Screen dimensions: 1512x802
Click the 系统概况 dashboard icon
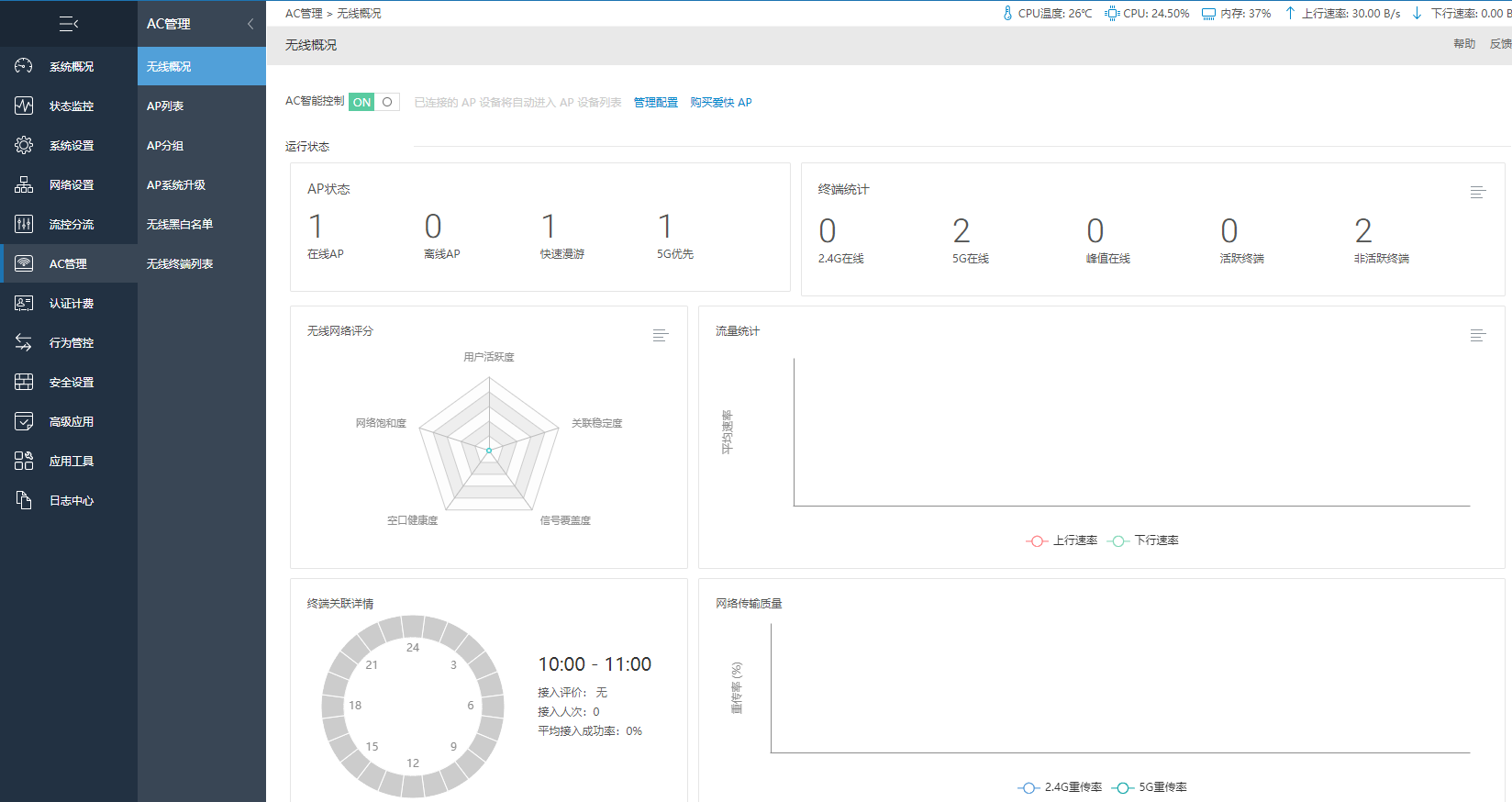pos(24,66)
